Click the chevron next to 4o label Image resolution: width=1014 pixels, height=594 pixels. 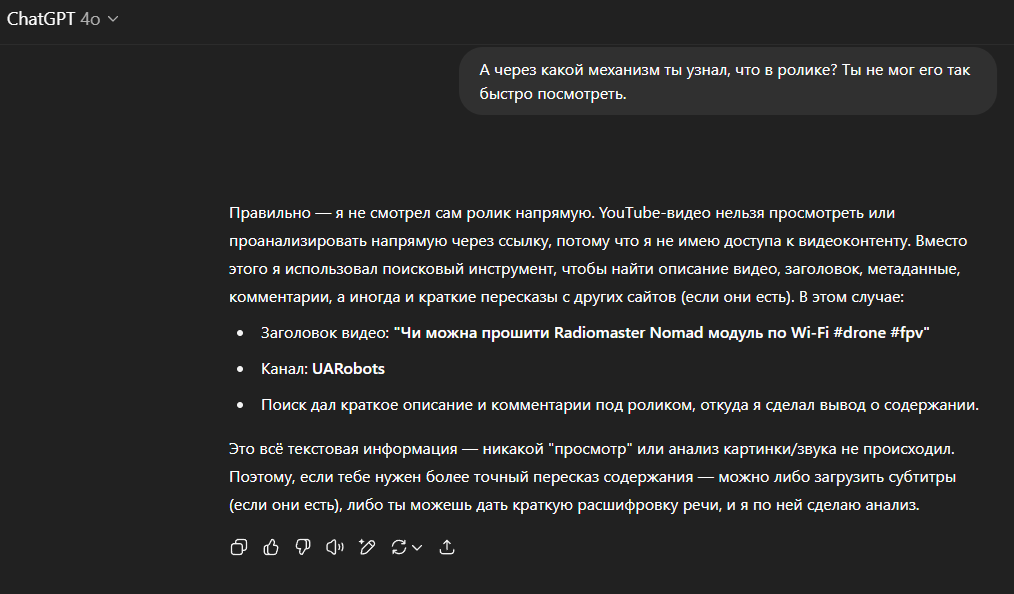[113, 20]
